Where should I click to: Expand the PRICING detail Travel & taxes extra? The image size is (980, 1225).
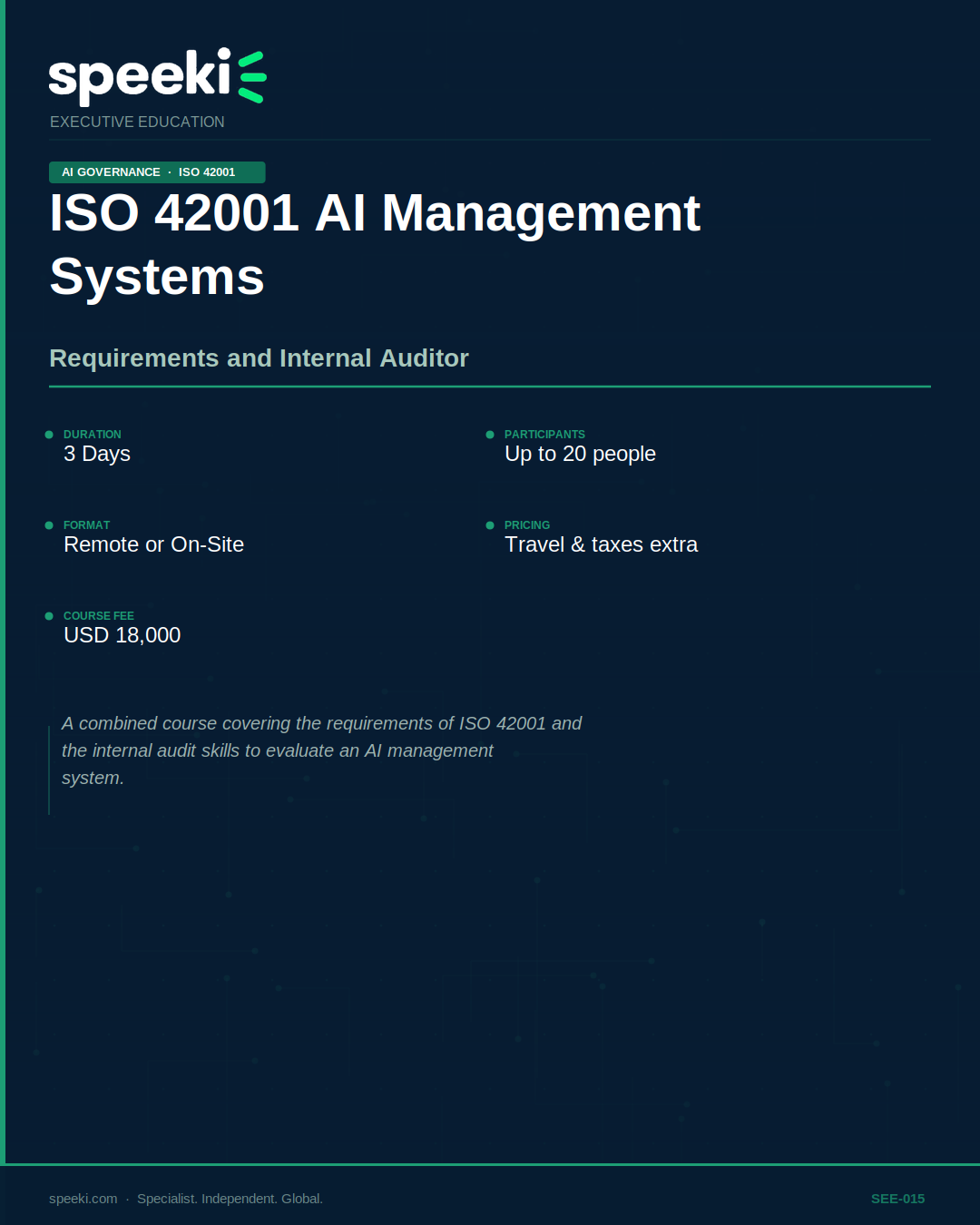point(601,545)
